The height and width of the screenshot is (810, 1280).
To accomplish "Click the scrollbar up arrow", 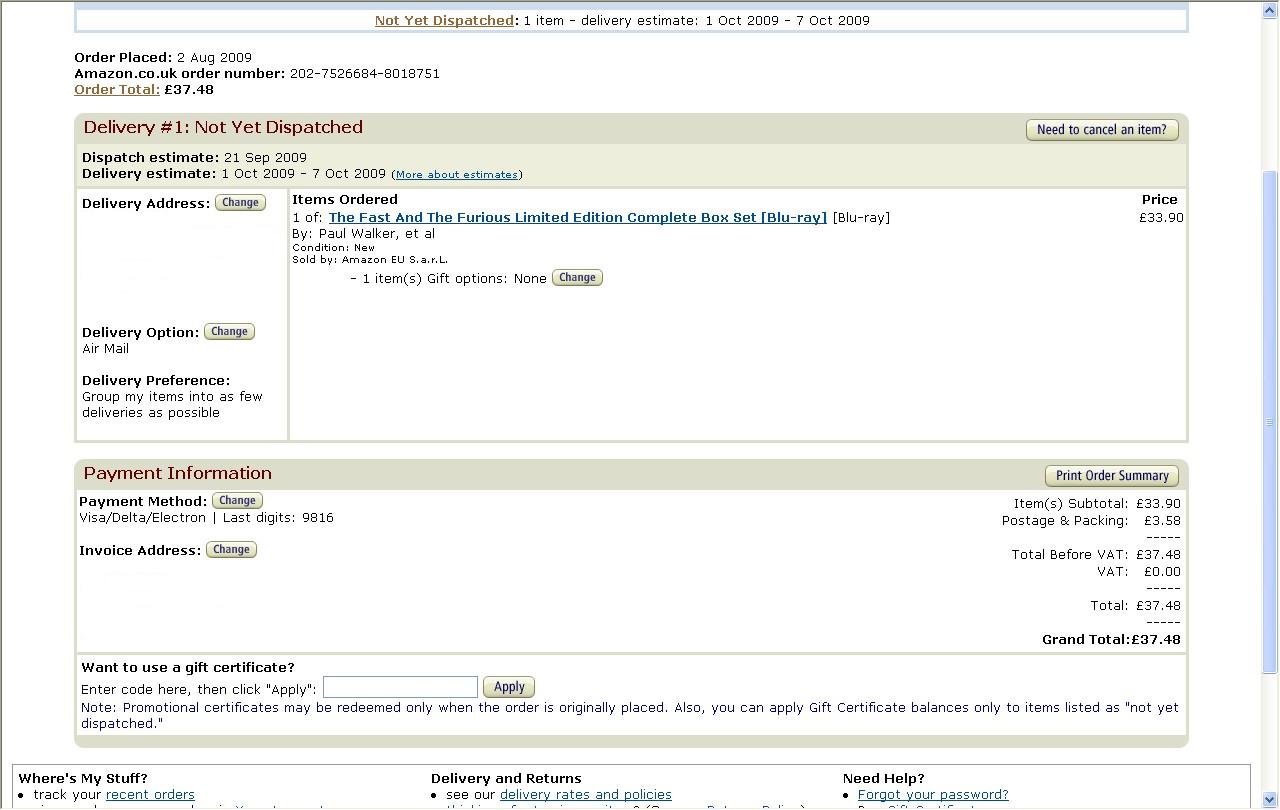I will [1270, 9].
